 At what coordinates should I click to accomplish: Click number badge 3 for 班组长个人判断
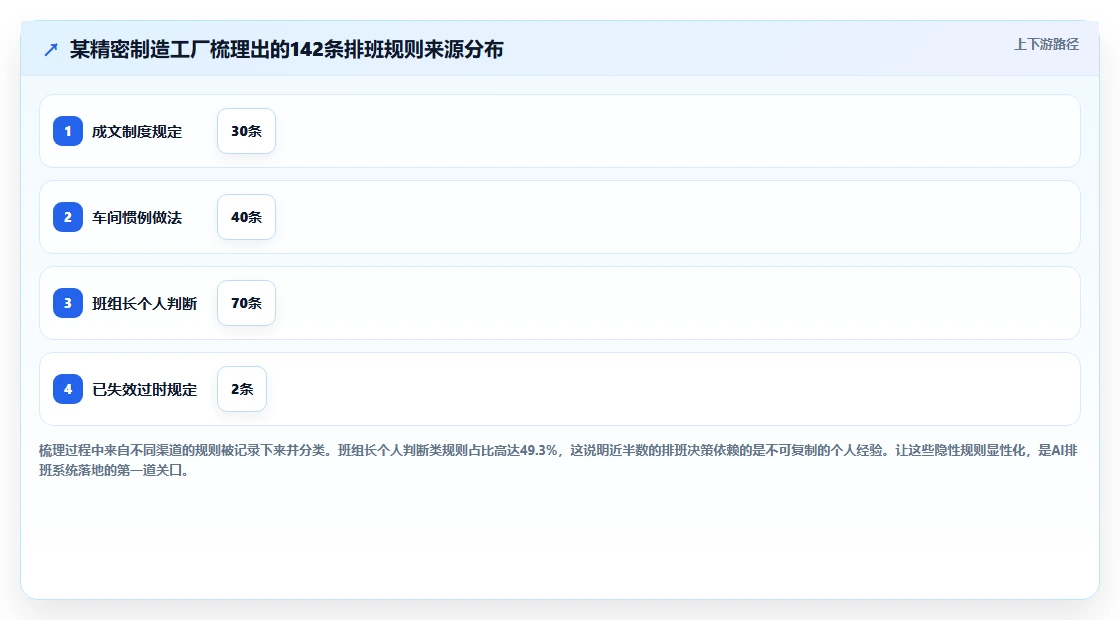68,303
